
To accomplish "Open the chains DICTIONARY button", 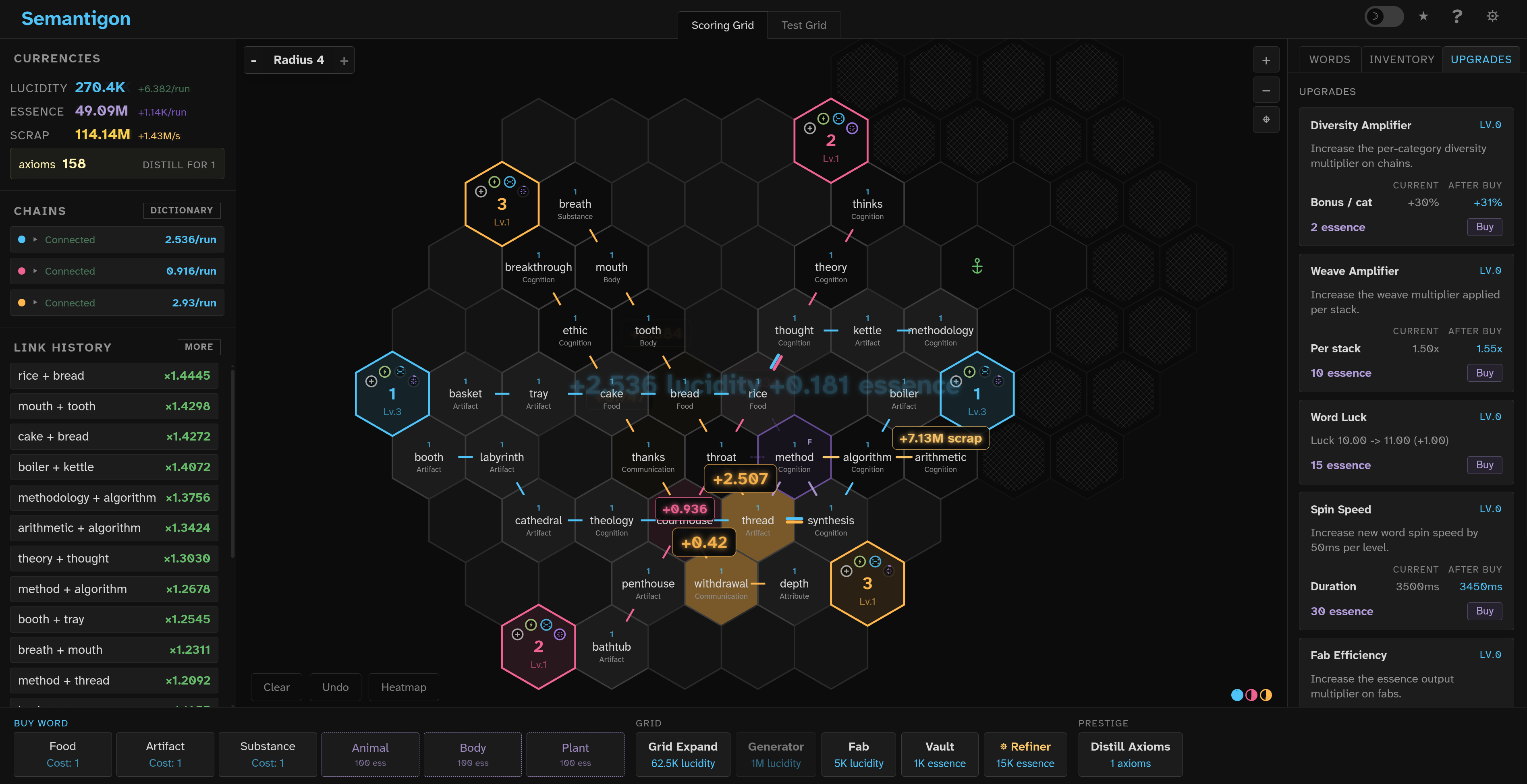I will [x=181, y=210].
